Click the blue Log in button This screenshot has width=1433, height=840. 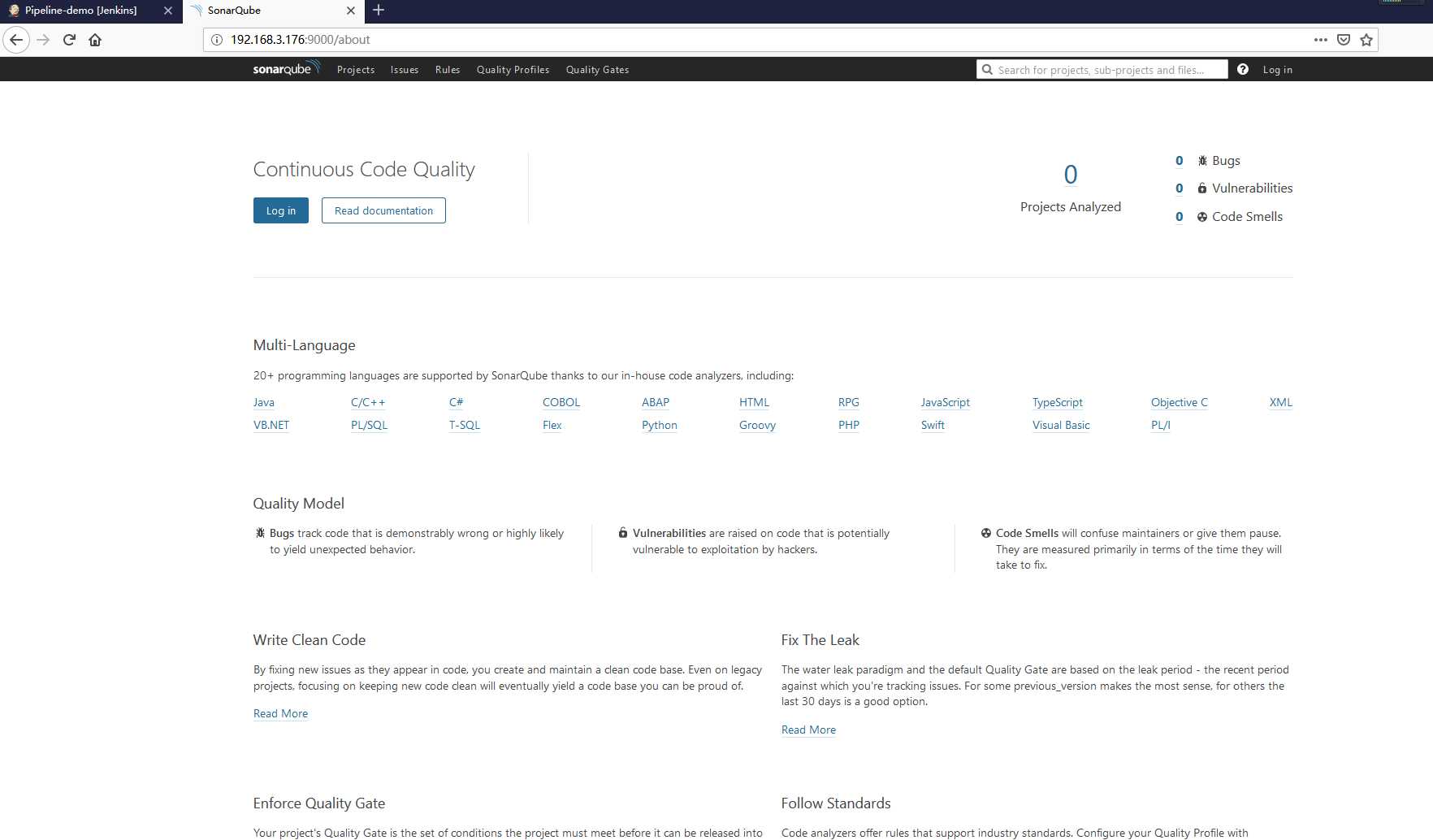pyautogui.click(x=281, y=210)
